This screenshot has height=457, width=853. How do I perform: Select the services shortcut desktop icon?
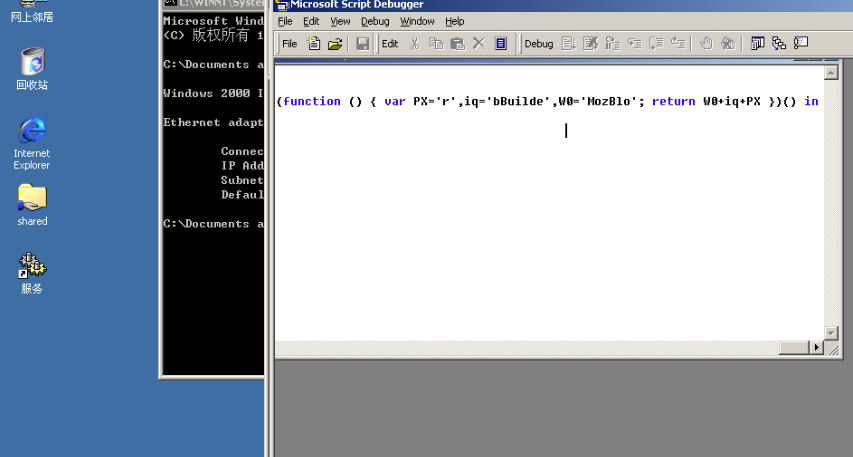pyautogui.click(x=32, y=273)
